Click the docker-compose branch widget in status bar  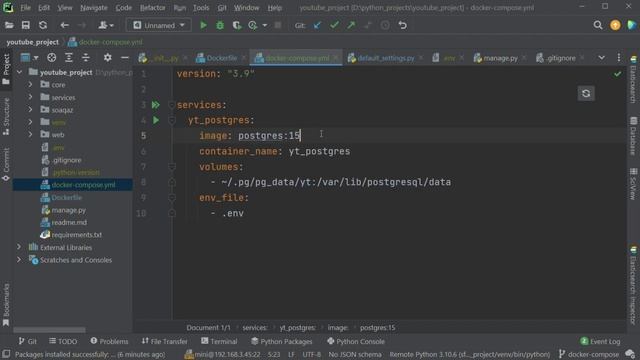[589, 355]
